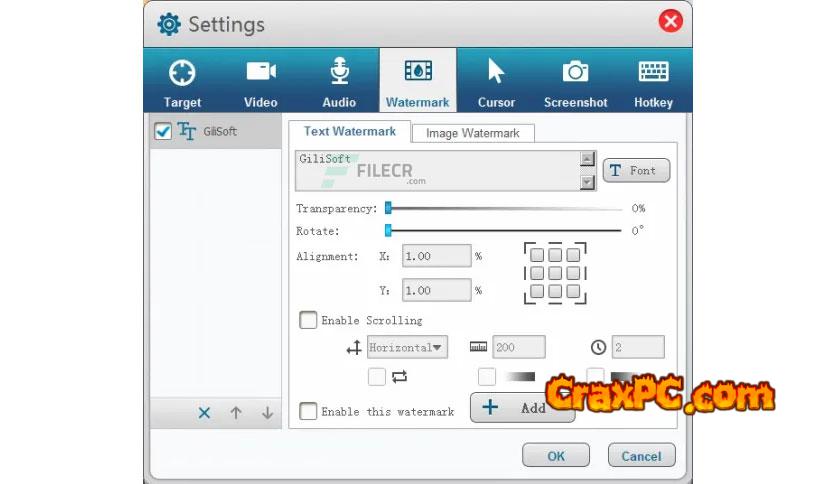Close the Settings dialog with red X
This screenshot has height=484, width=836.
point(671,21)
